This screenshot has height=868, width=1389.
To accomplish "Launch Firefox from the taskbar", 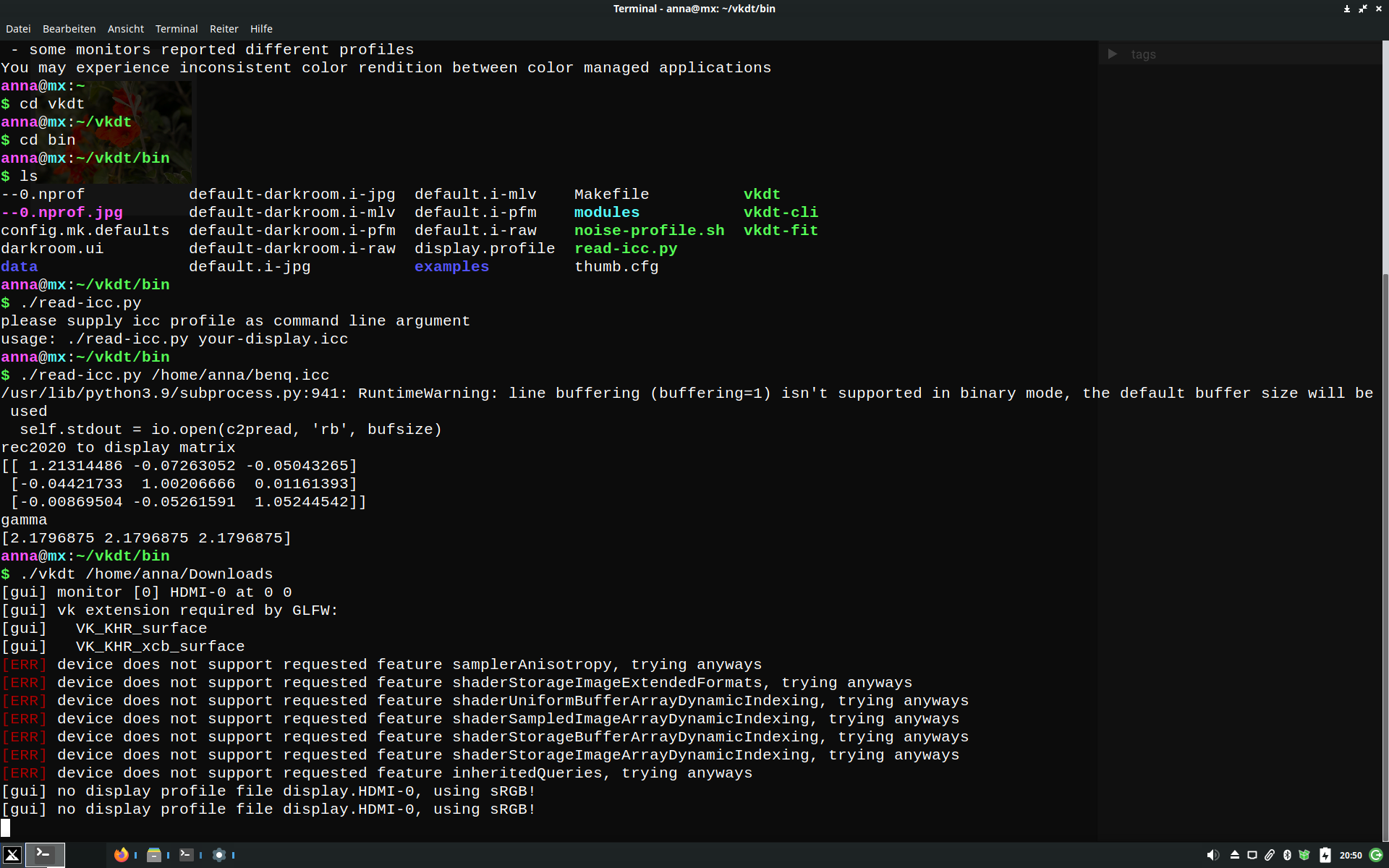I will [122, 855].
